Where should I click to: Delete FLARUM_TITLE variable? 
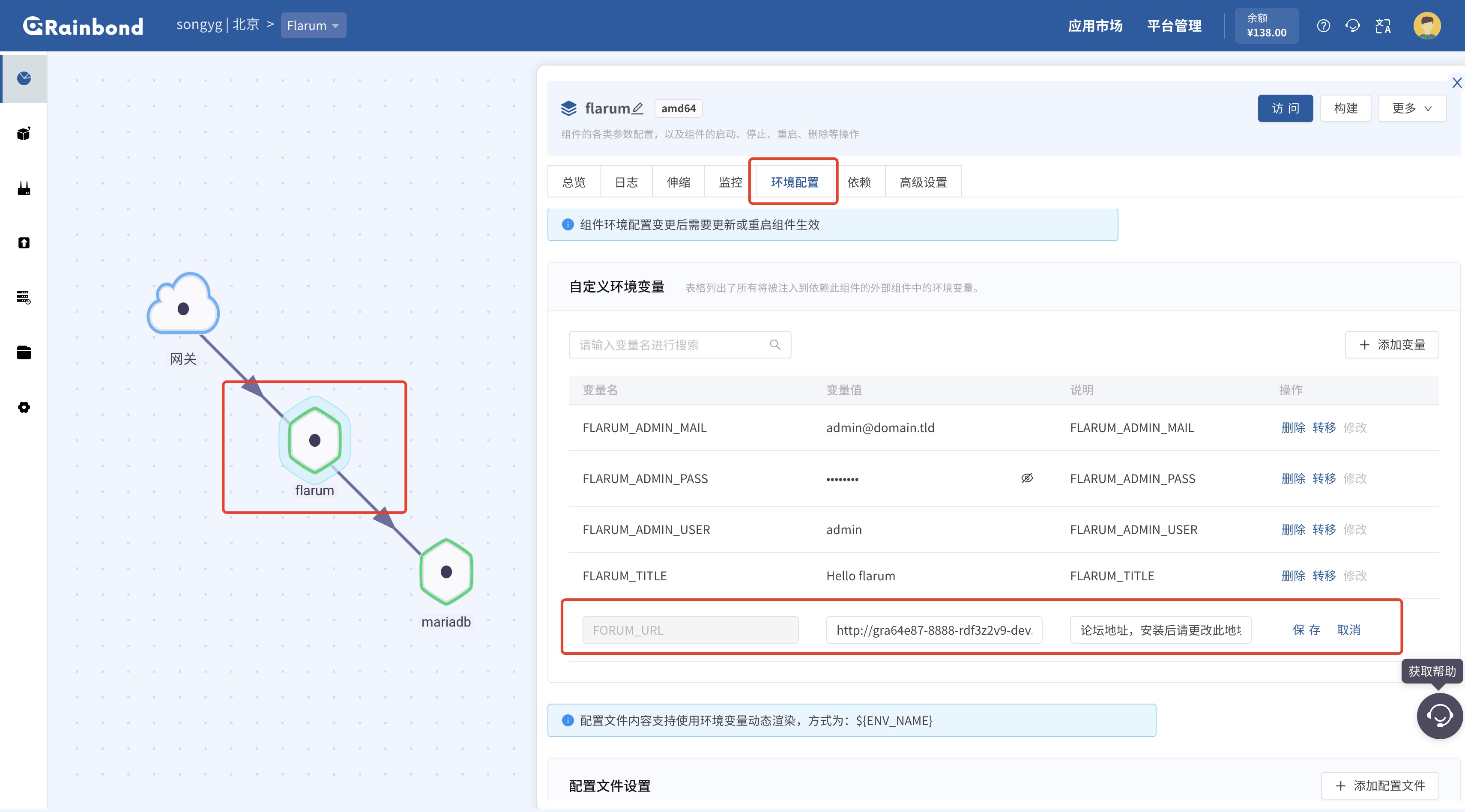click(1293, 576)
